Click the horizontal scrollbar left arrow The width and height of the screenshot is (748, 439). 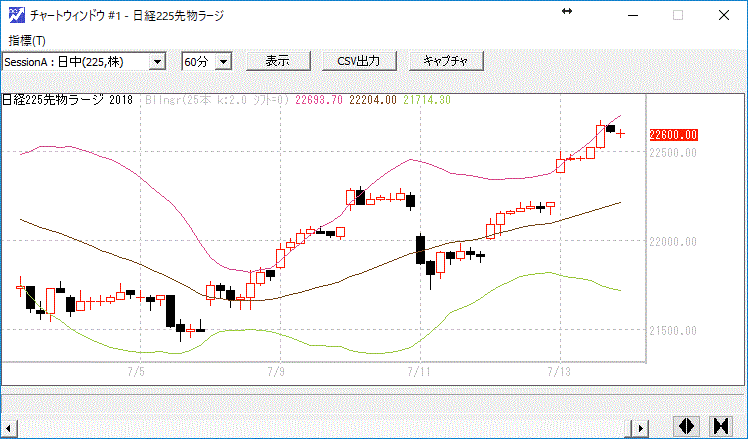coord(9,428)
